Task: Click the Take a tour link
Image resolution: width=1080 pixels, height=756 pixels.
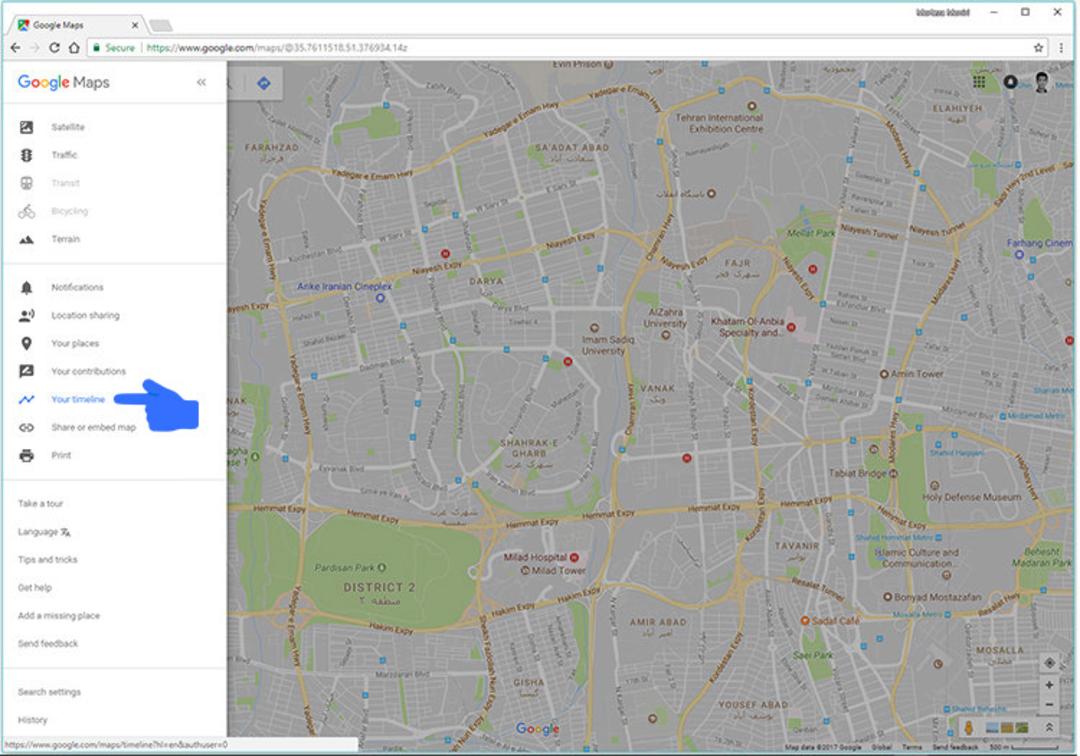Action: [41, 504]
